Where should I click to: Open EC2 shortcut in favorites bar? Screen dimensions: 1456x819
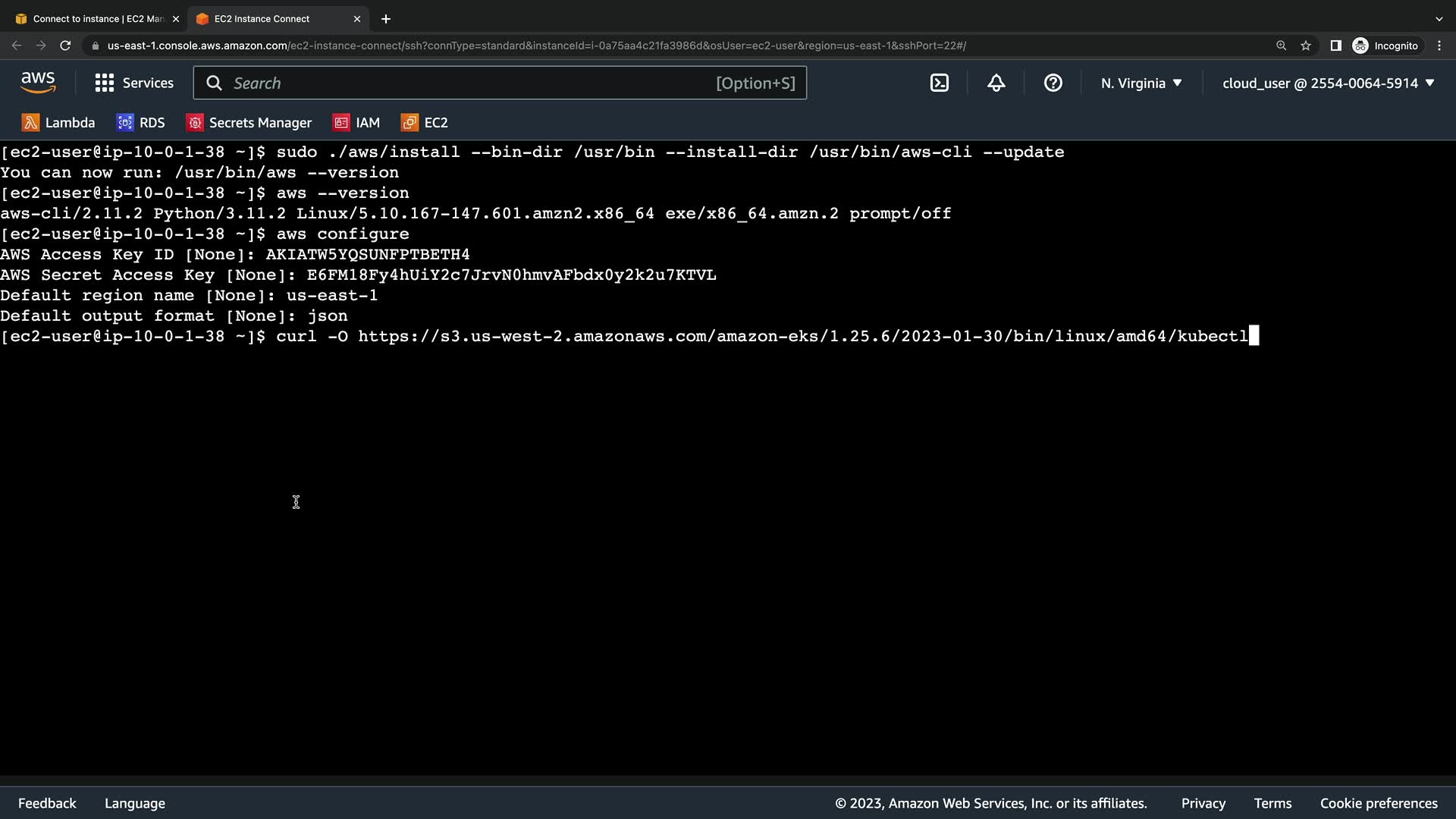425,123
